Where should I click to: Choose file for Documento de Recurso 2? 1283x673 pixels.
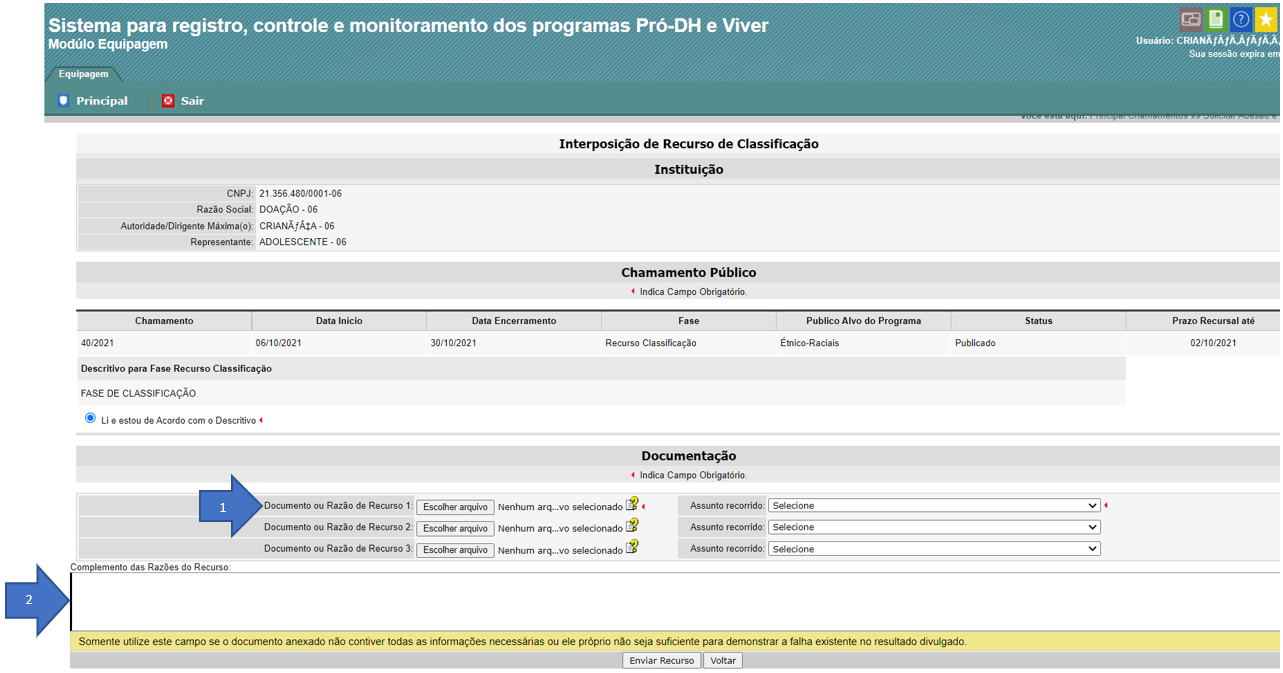455,528
